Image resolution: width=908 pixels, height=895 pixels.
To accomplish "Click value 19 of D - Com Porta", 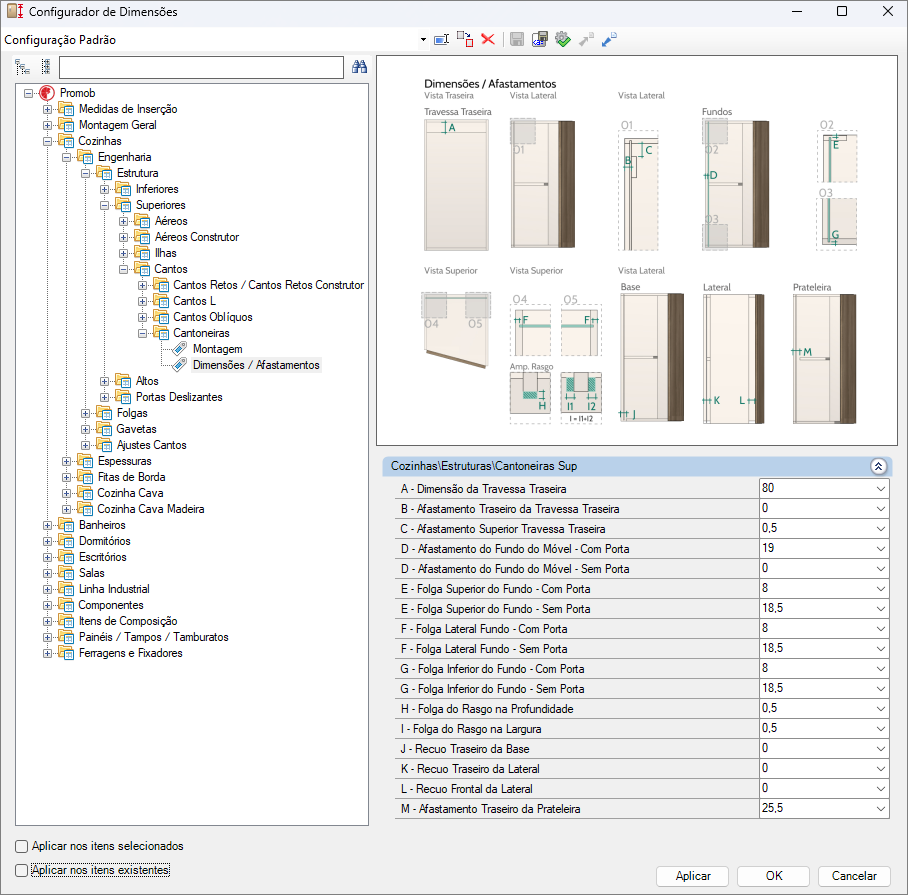I will click(768, 548).
